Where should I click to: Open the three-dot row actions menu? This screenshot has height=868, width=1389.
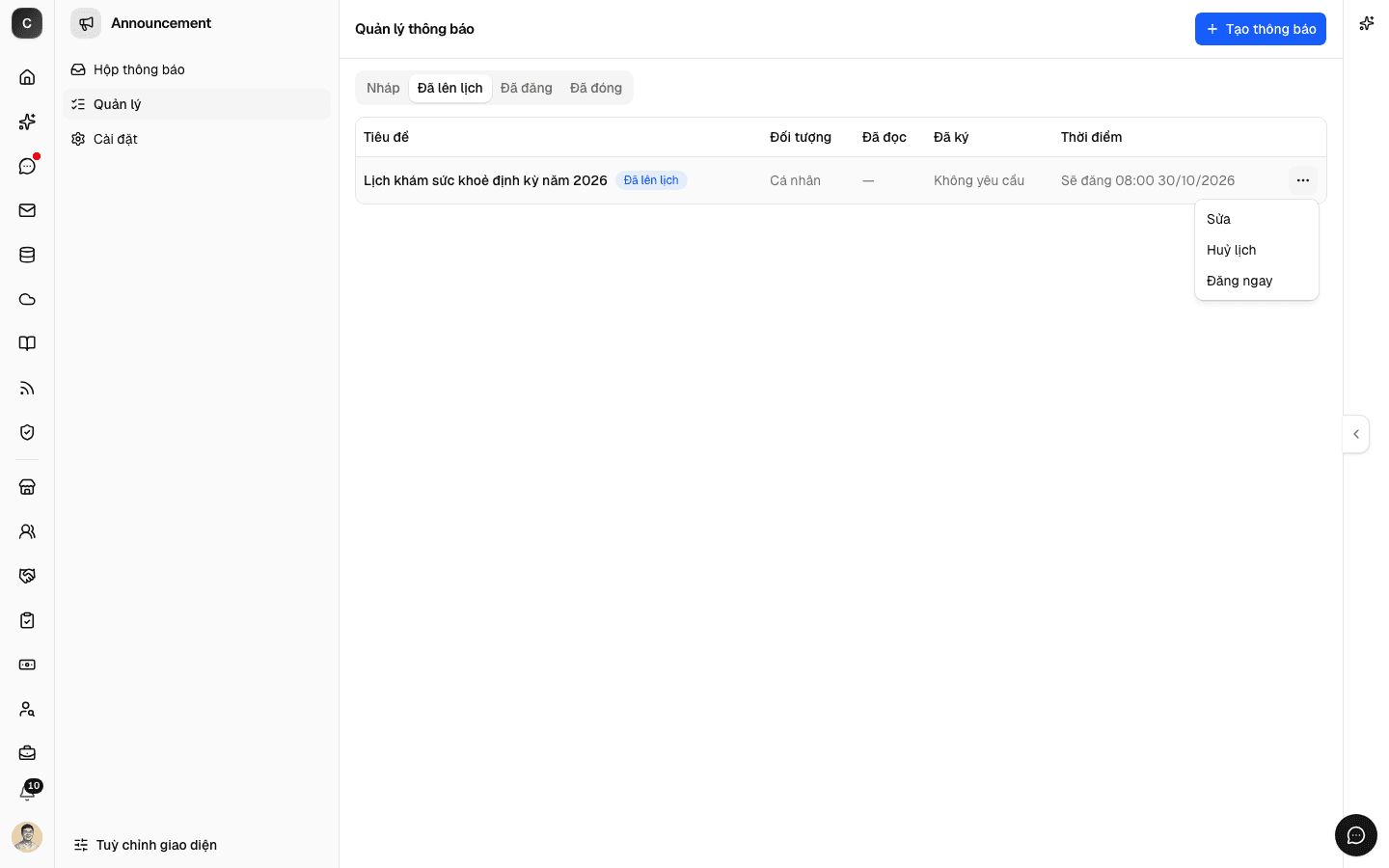[x=1302, y=180]
